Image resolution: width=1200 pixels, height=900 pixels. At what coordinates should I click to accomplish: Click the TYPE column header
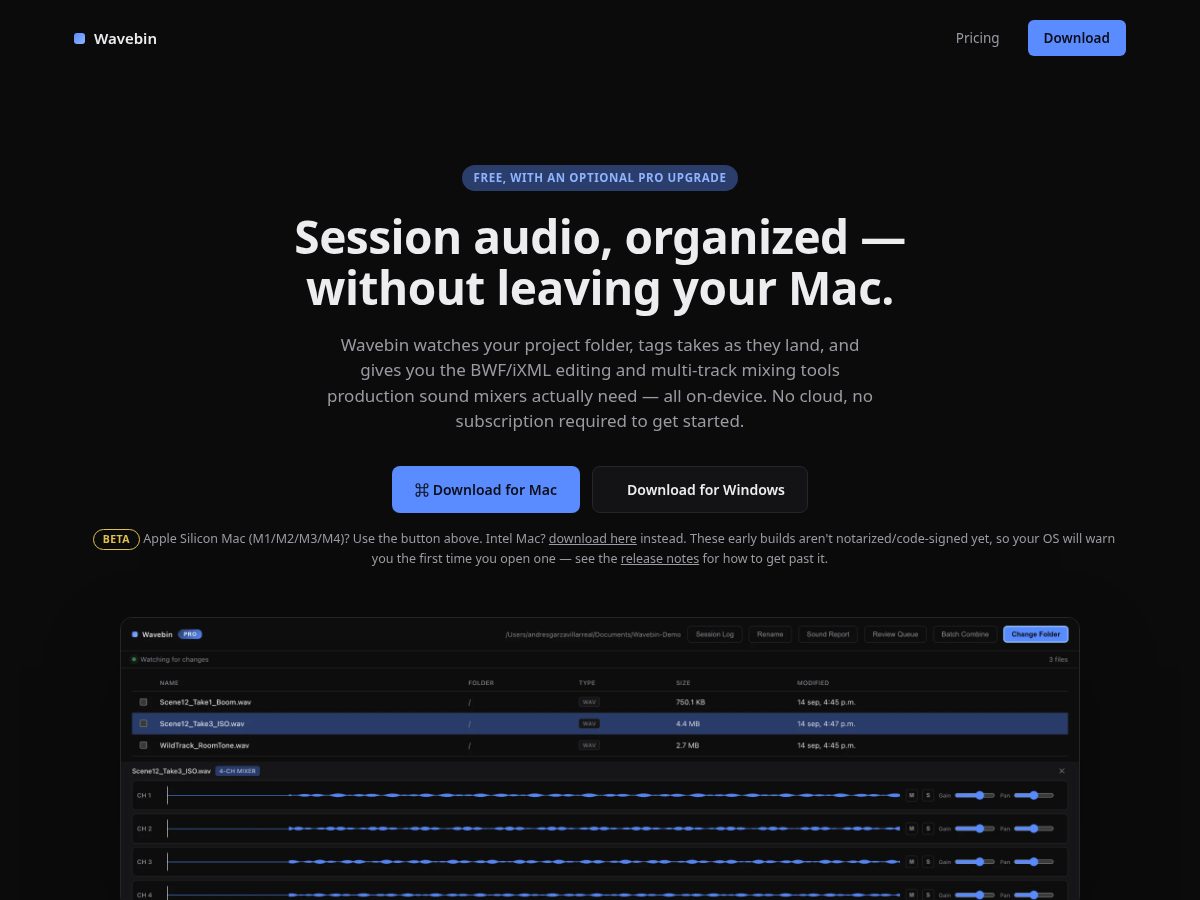coord(587,683)
